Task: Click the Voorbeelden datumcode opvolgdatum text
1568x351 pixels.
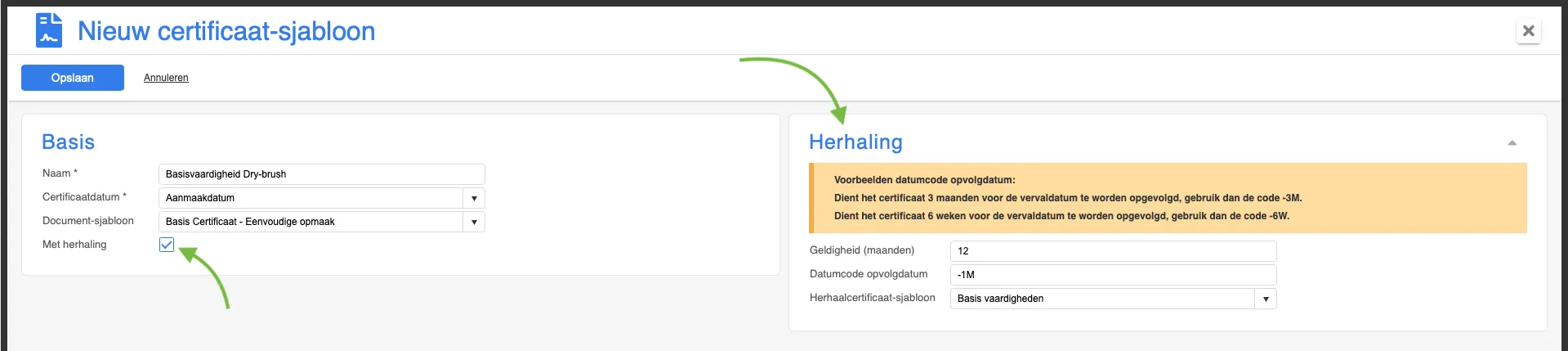Action: click(x=925, y=180)
